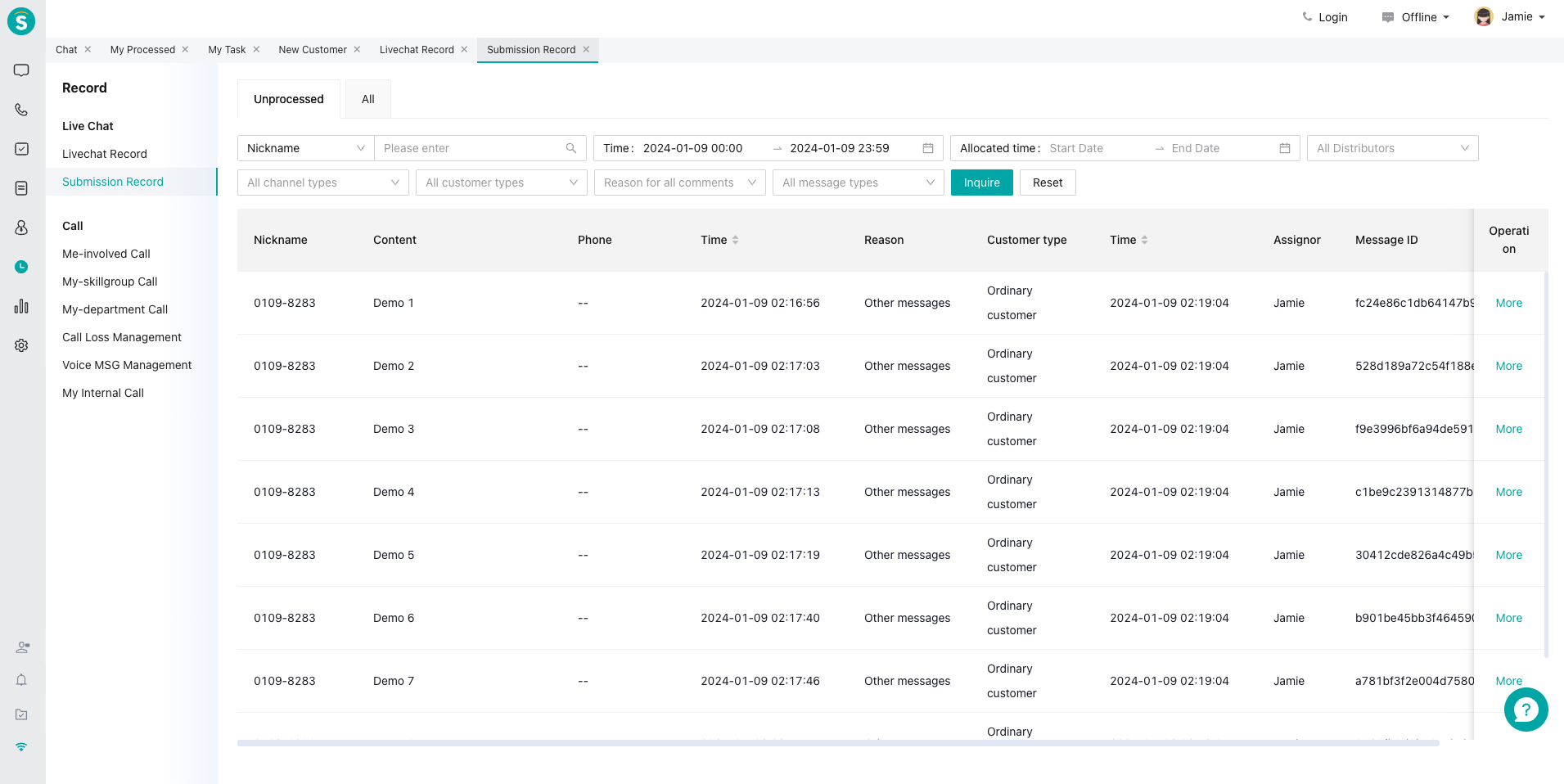Open the notification bell icon
This screenshot has height=784, width=1564.
coord(21,680)
